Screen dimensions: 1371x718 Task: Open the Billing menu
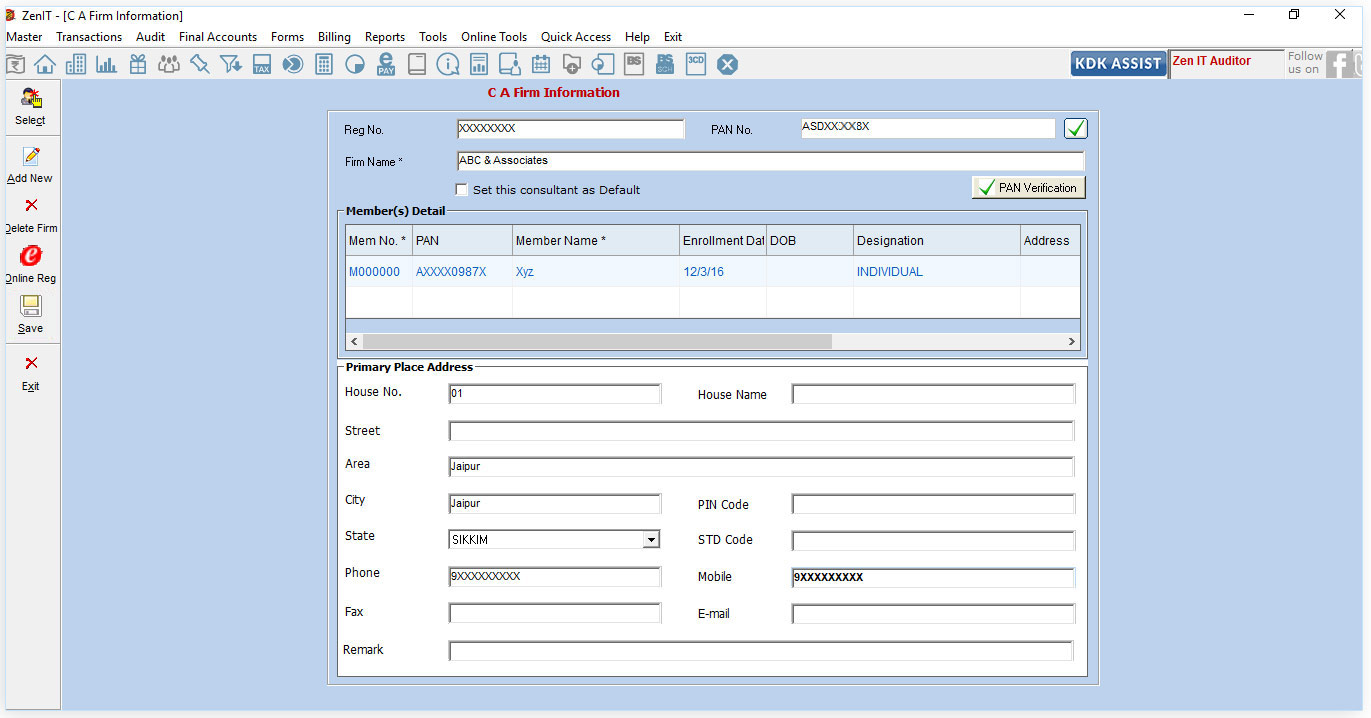334,37
